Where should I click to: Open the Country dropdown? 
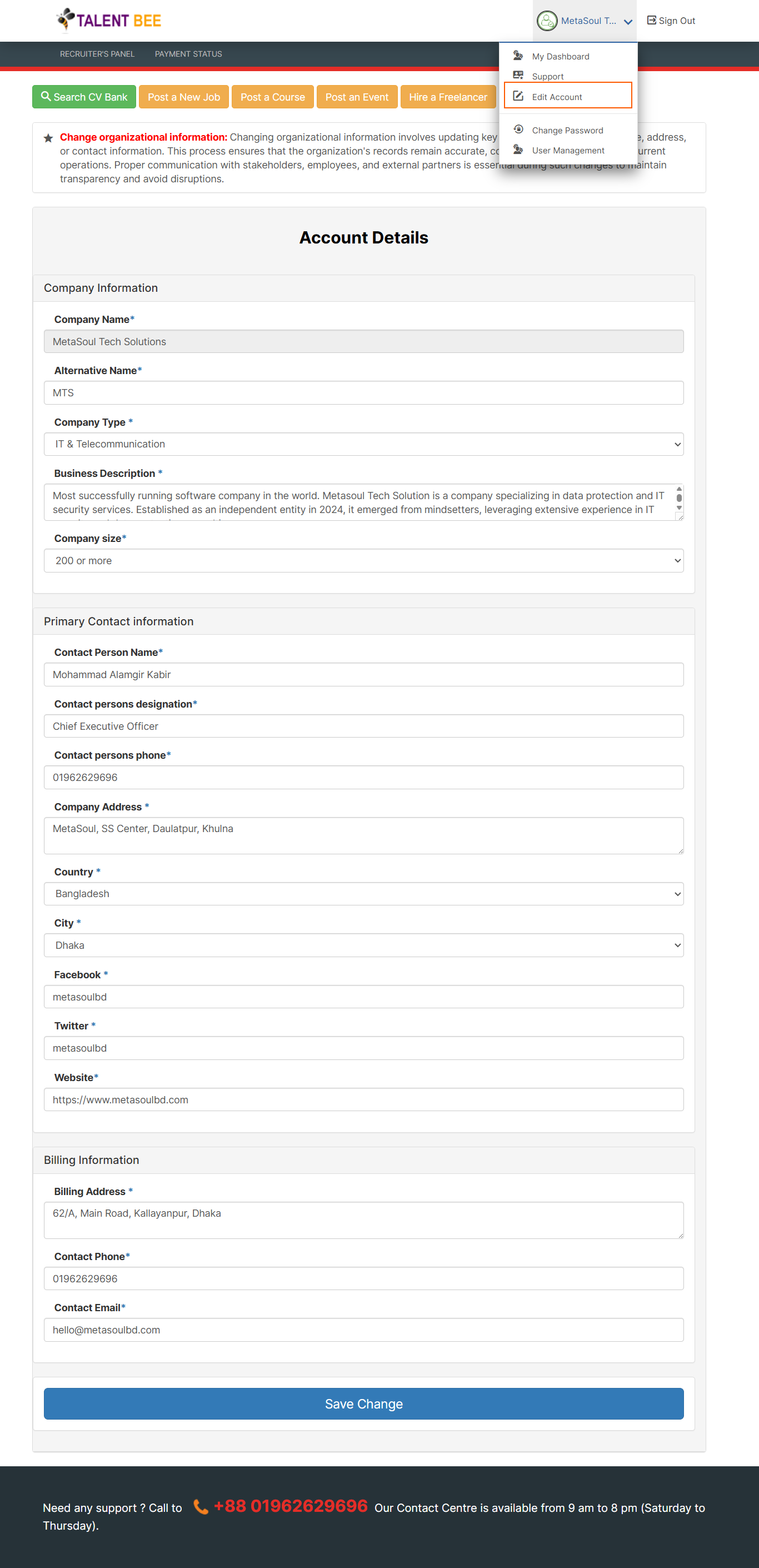(x=363, y=894)
